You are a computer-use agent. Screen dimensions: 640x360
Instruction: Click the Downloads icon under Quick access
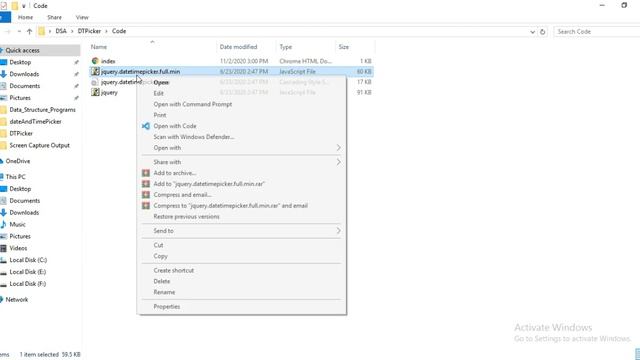4,74
